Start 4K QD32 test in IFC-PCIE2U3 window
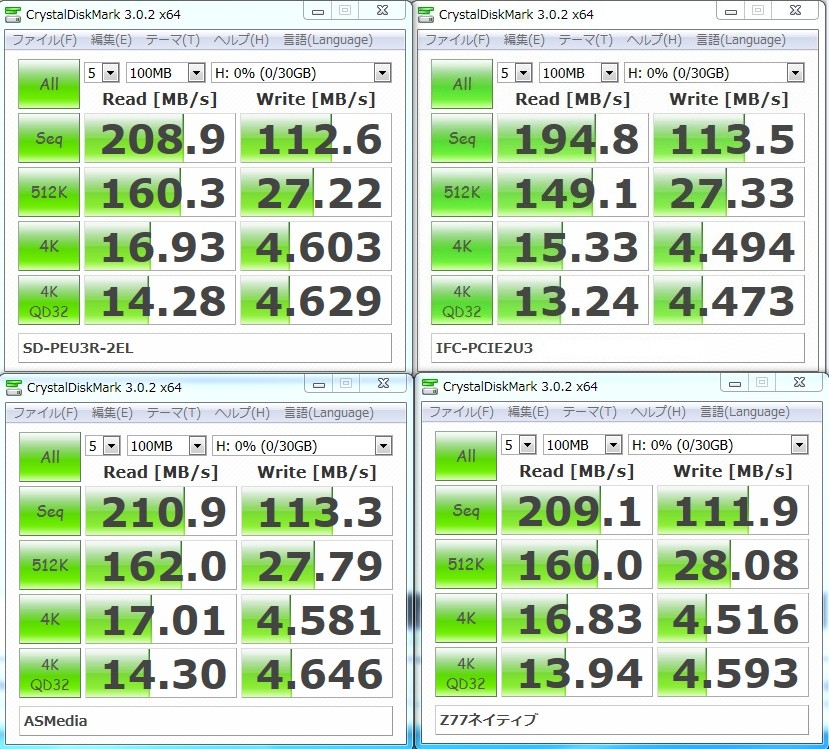The width and height of the screenshot is (829, 749). pyautogui.click(x=462, y=300)
